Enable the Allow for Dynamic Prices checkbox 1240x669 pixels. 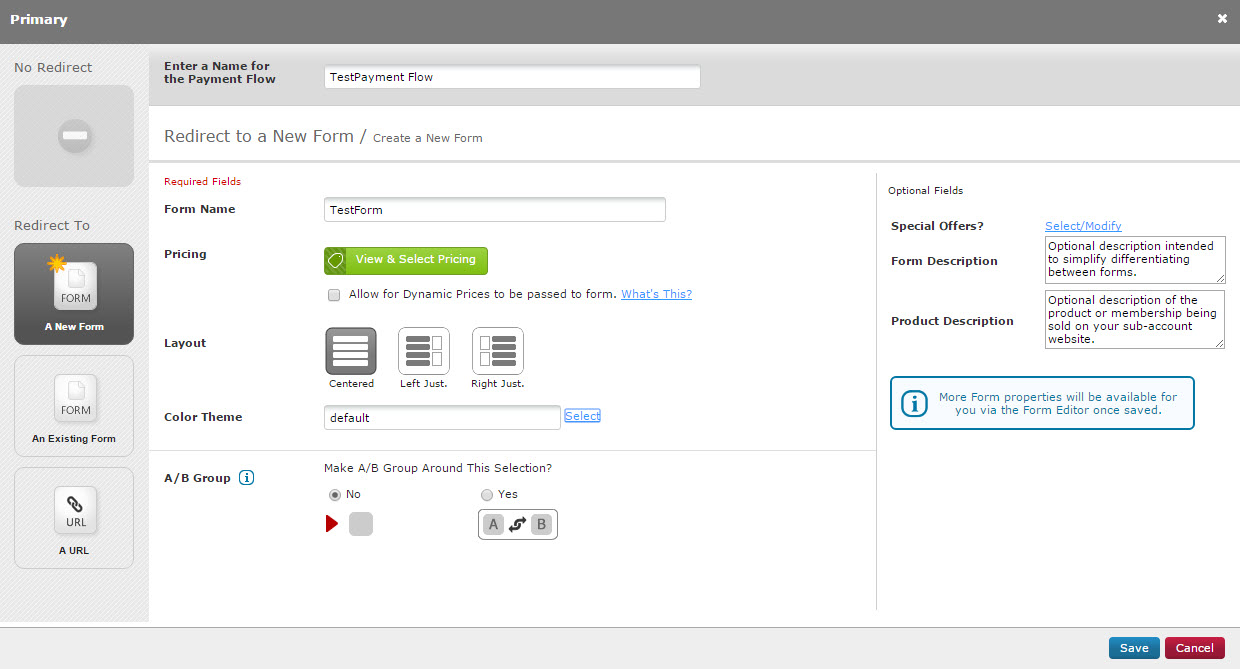click(334, 295)
